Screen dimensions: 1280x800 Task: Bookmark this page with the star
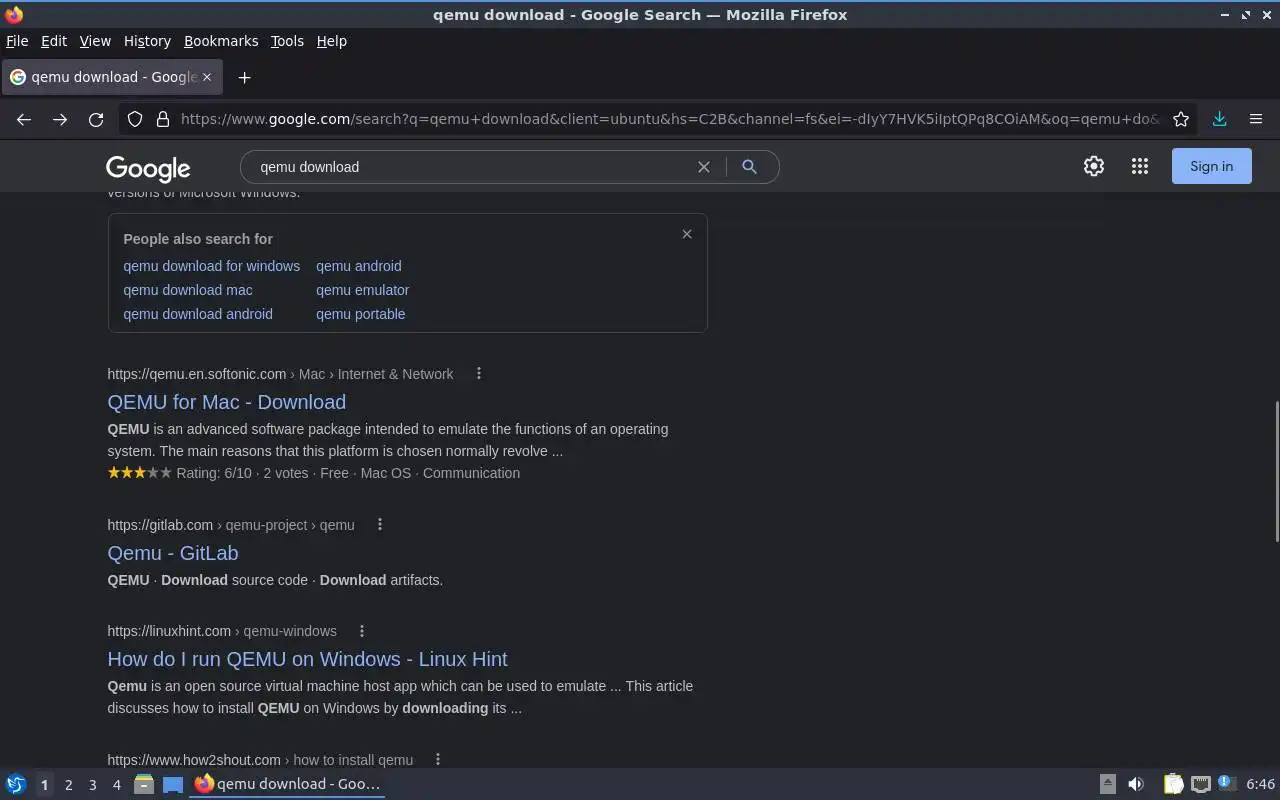click(1181, 119)
